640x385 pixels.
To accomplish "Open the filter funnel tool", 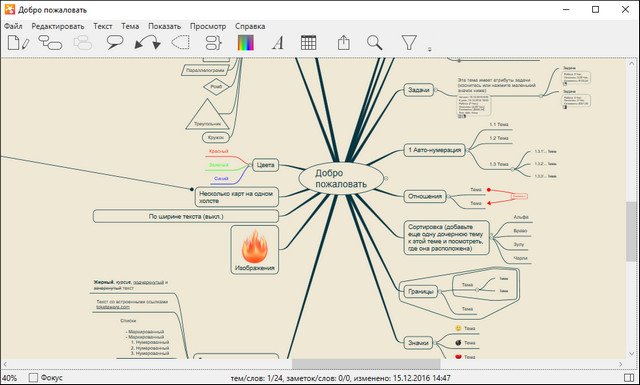I will click(x=409, y=42).
